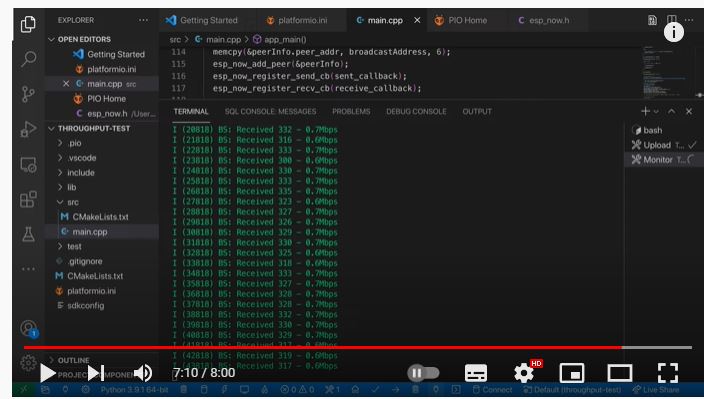Open main.cpp in the src folder tree
Image resolution: width=704 pixels, height=399 pixels.
click(102, 232)
